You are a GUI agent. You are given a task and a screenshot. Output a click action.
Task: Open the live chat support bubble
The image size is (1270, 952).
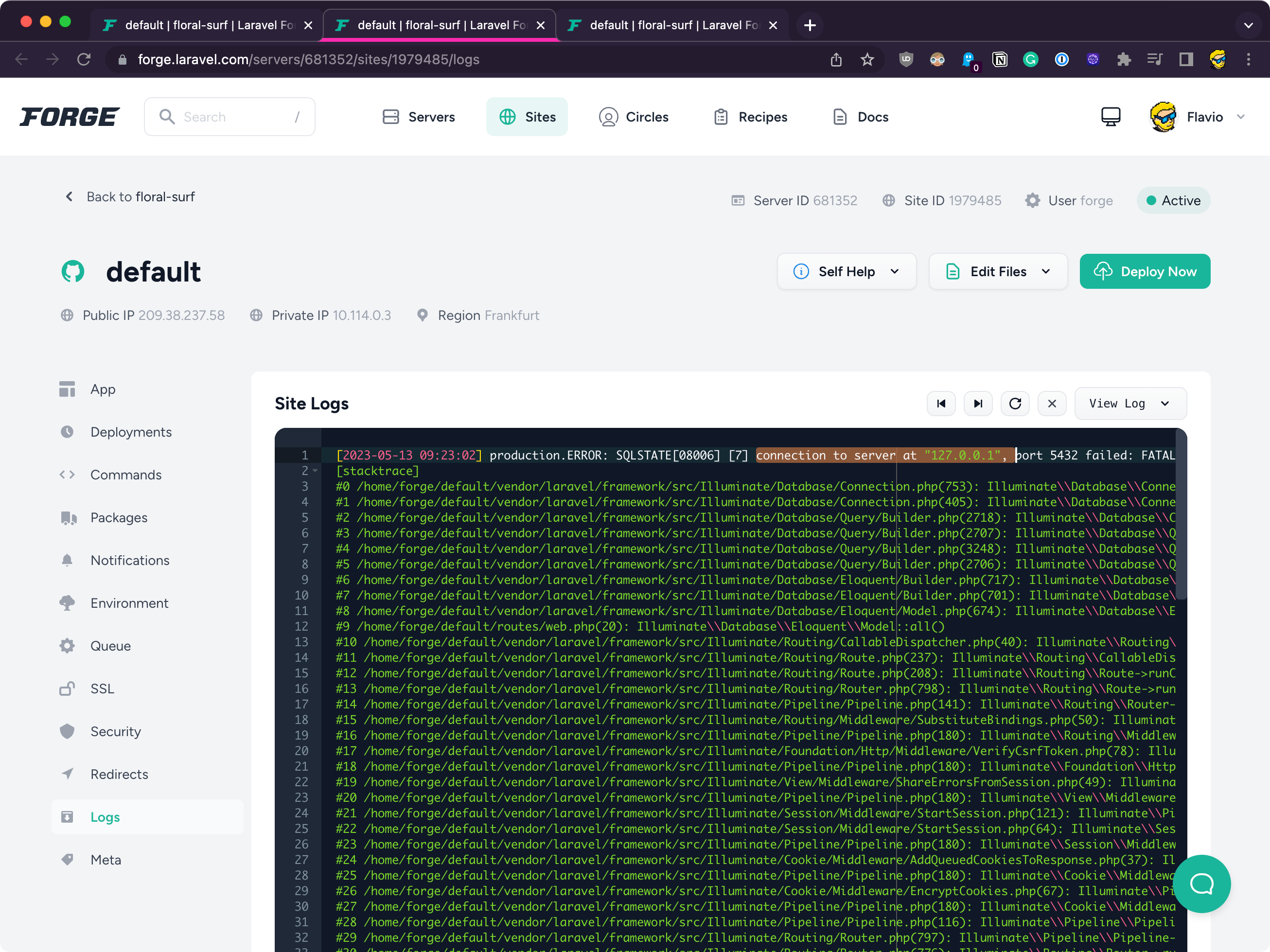[1201, 883]
